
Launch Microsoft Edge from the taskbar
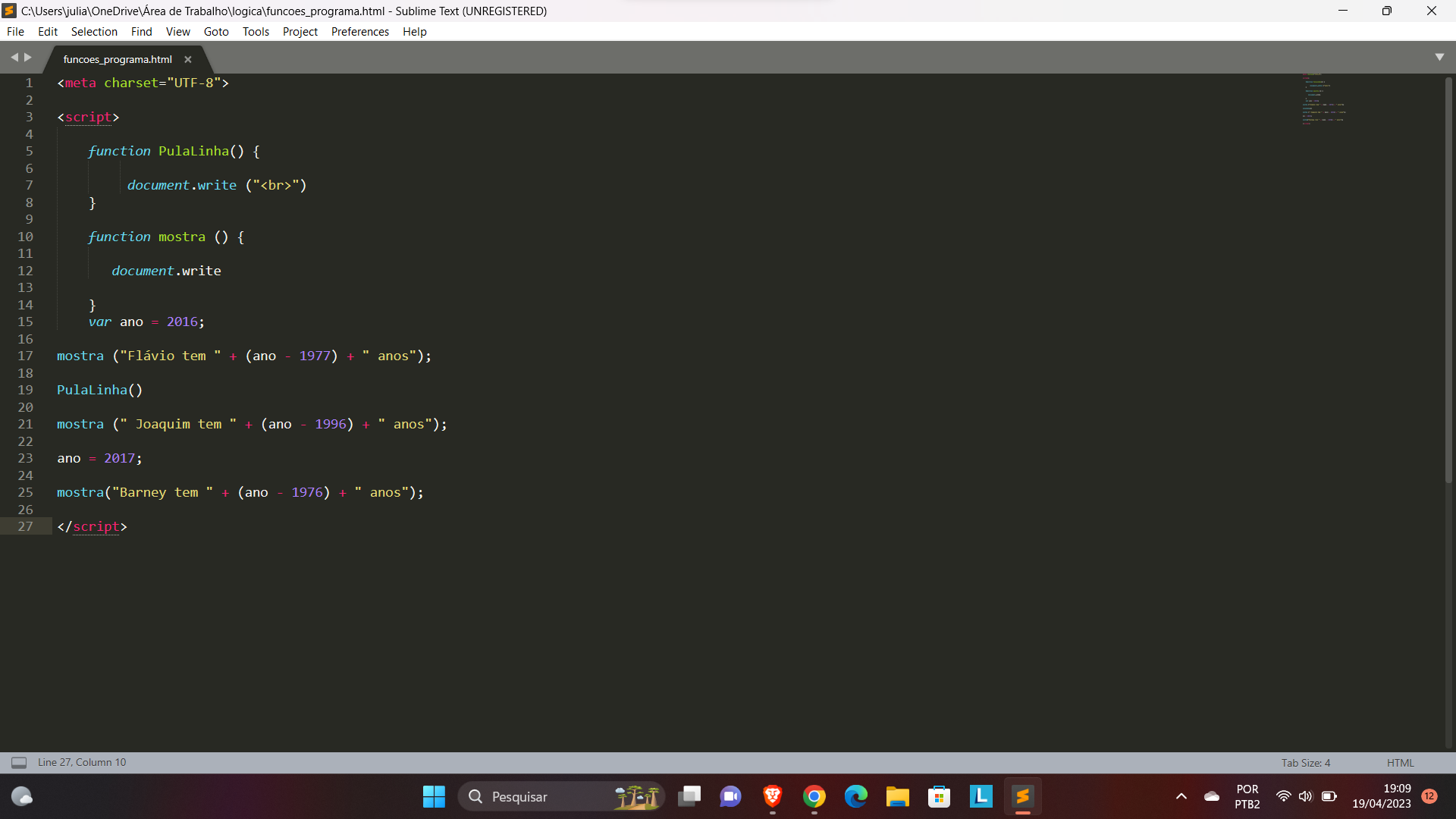tap(856, 796)
